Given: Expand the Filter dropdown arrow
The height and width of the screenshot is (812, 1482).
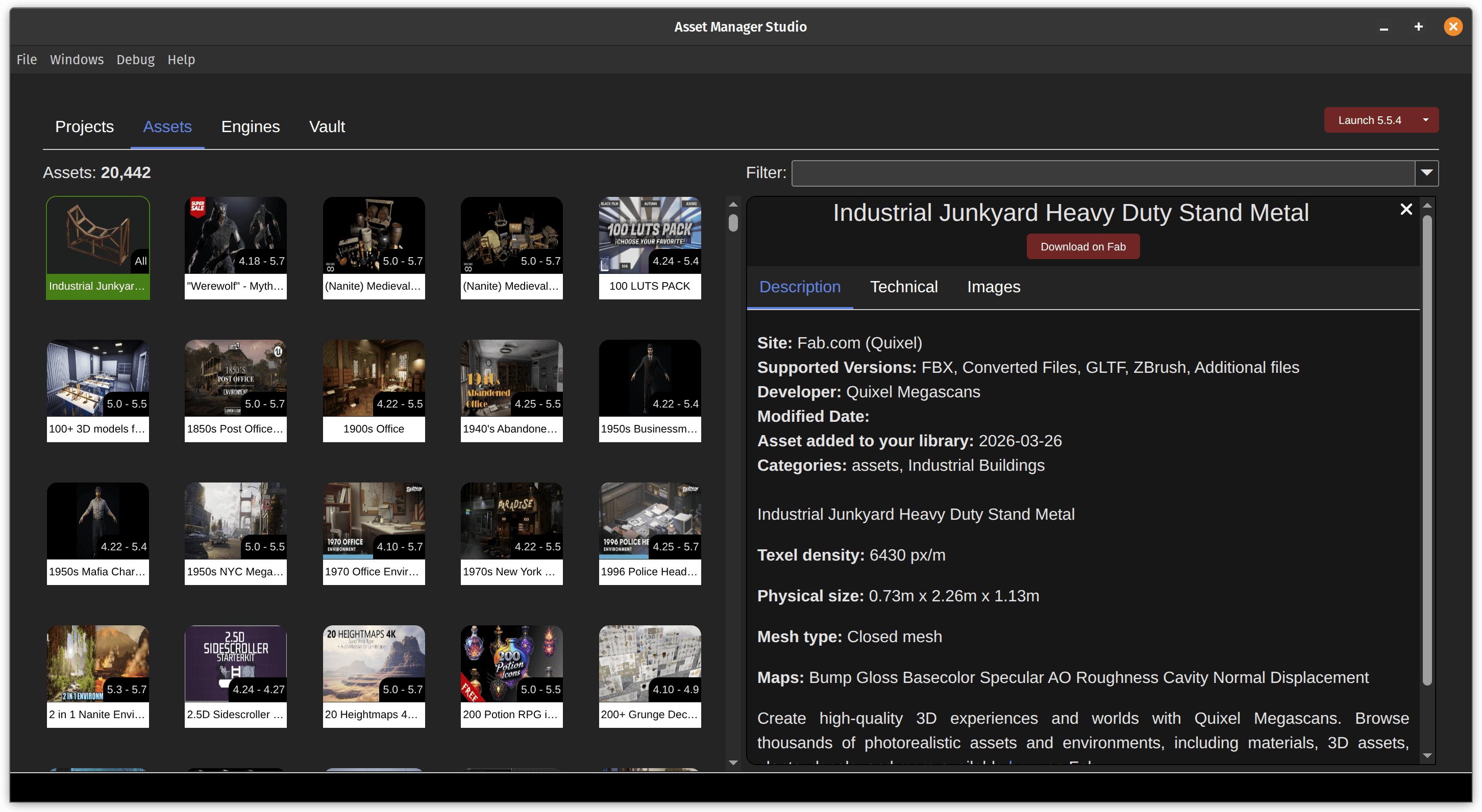Looking at the screenshot, I should tap(1427, 173).
